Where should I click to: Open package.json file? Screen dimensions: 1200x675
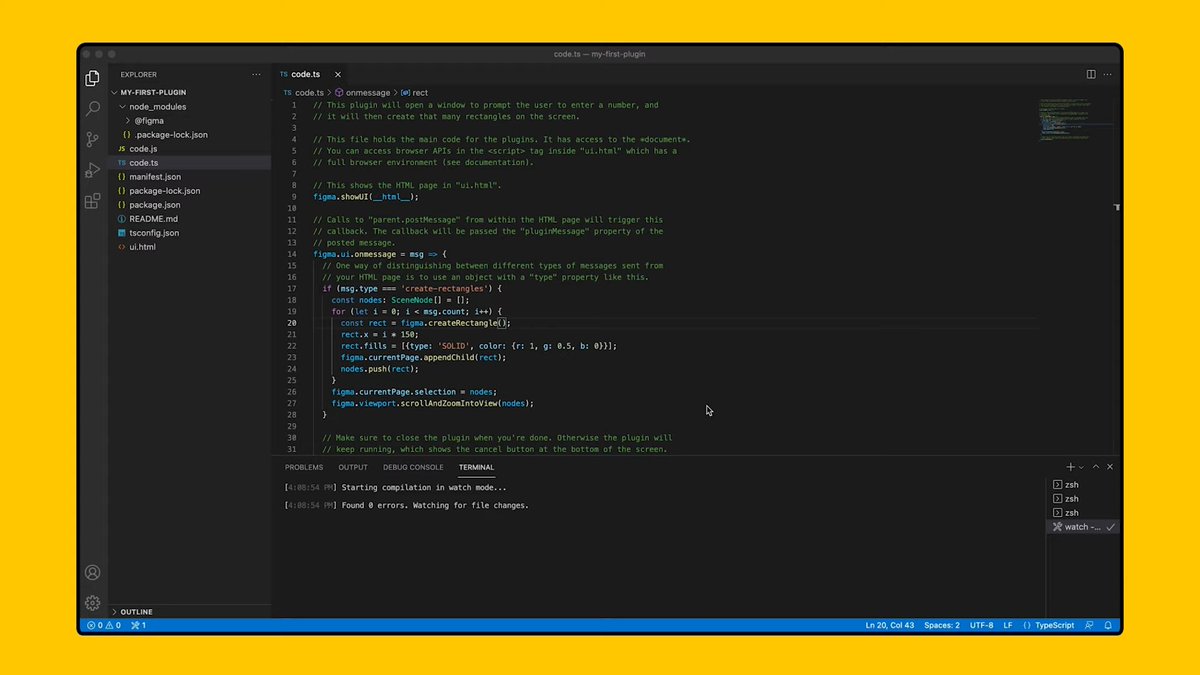coord(190,204)
